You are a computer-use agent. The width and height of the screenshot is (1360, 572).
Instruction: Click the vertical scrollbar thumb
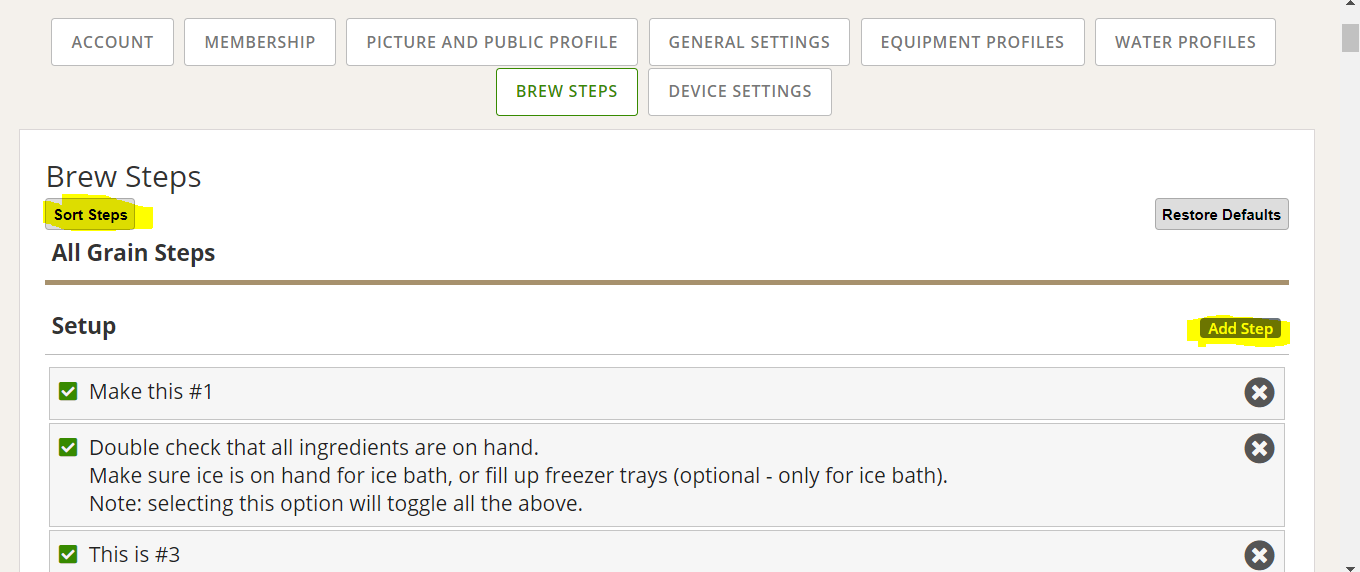(x=1350, y=37)
